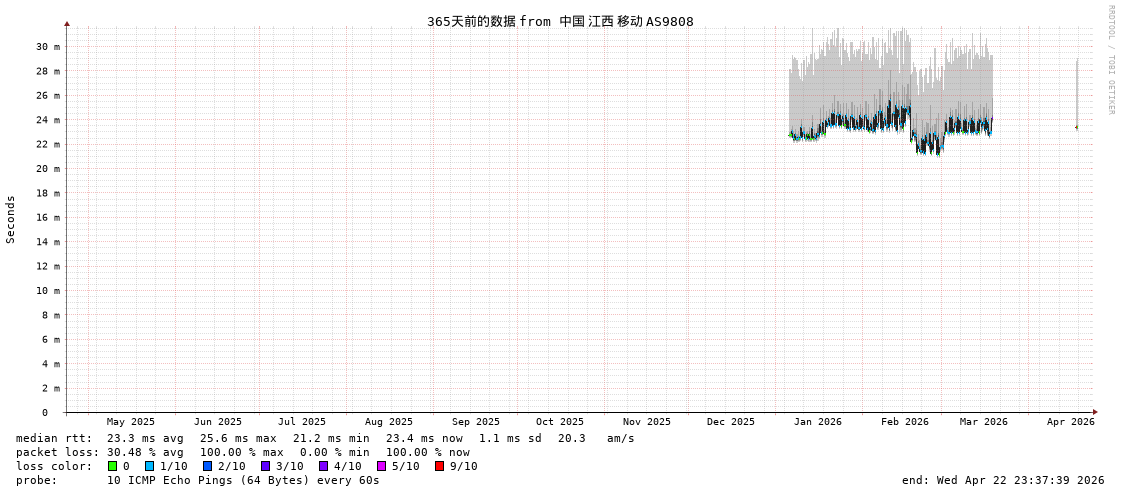Click the end timestamp text

[1002, 480]
